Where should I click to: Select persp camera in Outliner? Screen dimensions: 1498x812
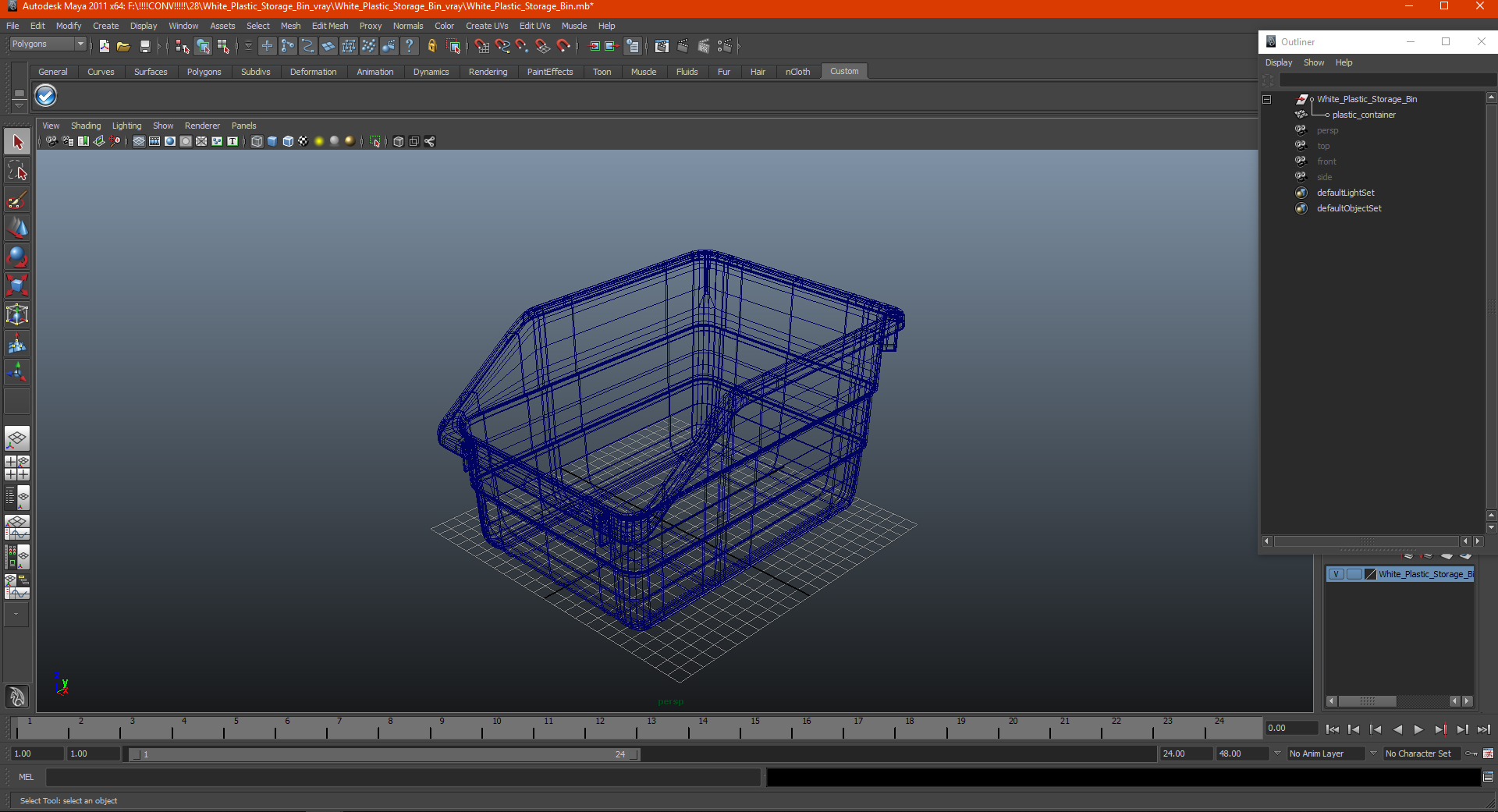tap(1327, 130)
